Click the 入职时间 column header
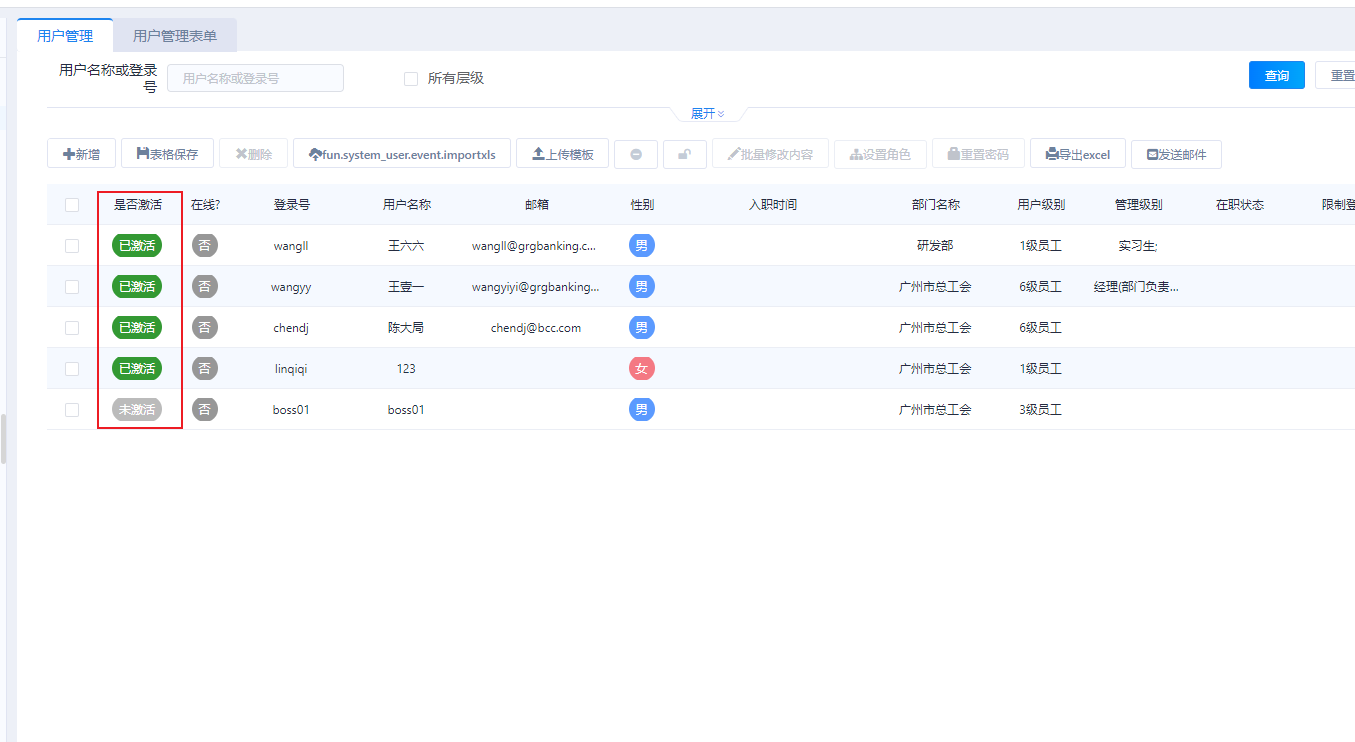Image resolution: width=1355 pixels, height=742 pixels. click(773, 205)
